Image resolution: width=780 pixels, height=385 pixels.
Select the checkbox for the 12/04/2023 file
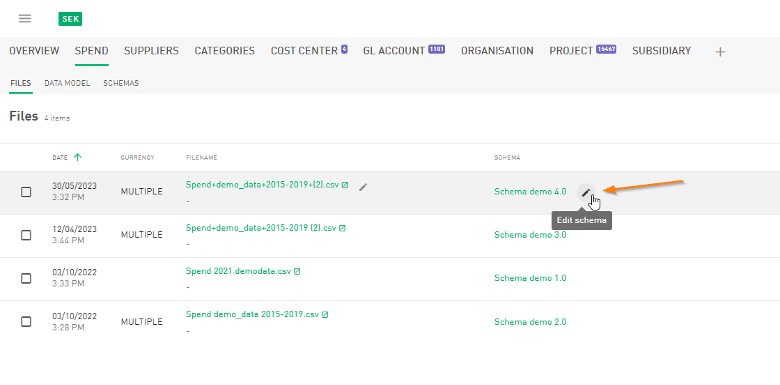26,235
